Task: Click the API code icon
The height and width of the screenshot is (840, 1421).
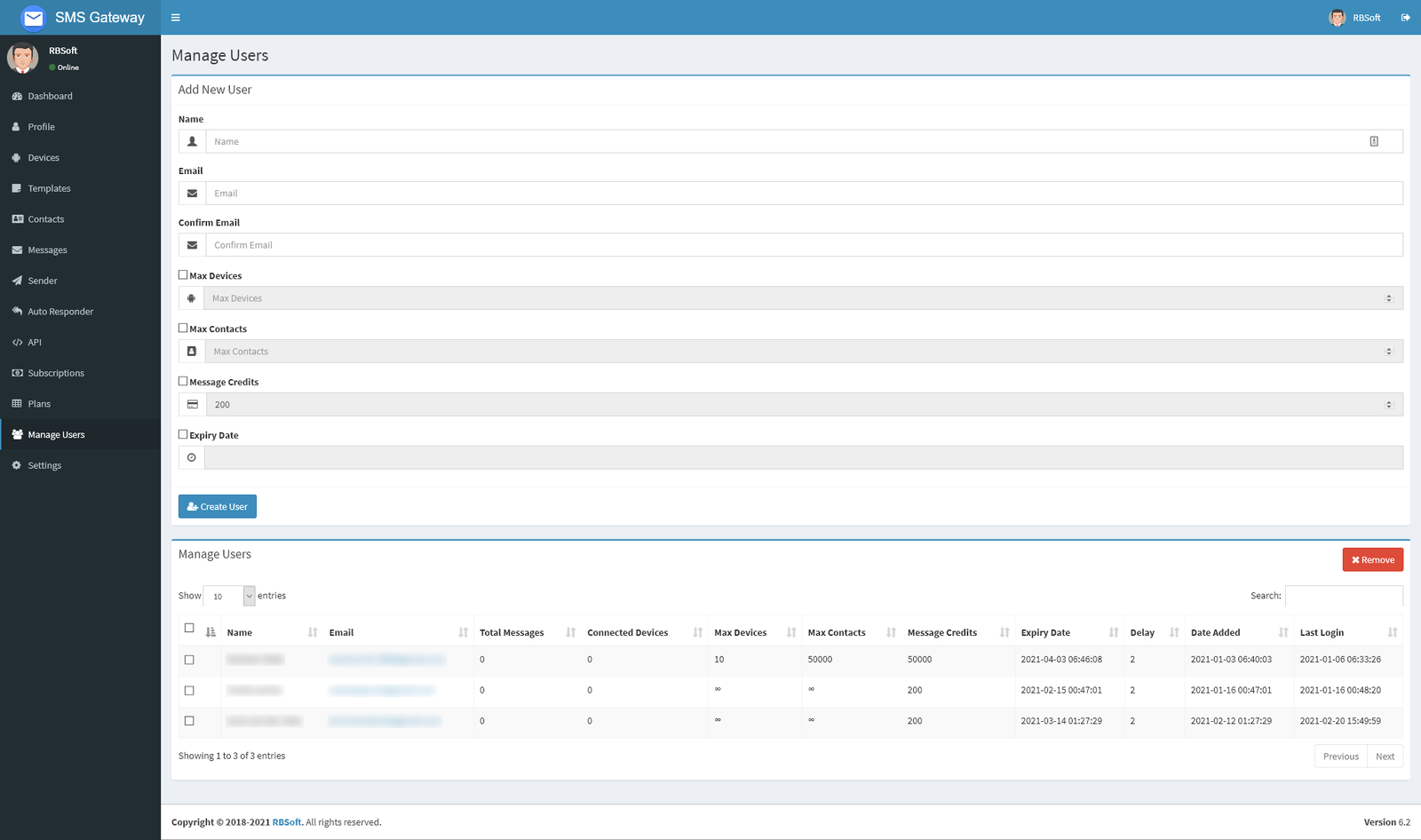Action: [17, 343]
